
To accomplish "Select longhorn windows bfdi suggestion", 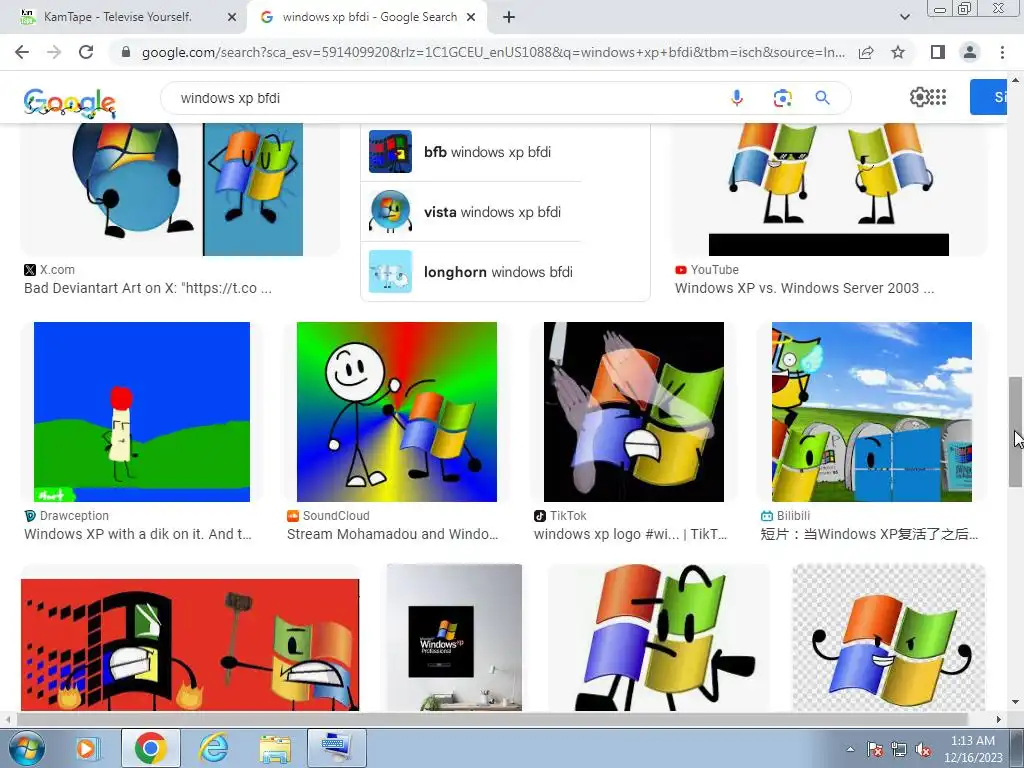I will [x=471, y=272].
